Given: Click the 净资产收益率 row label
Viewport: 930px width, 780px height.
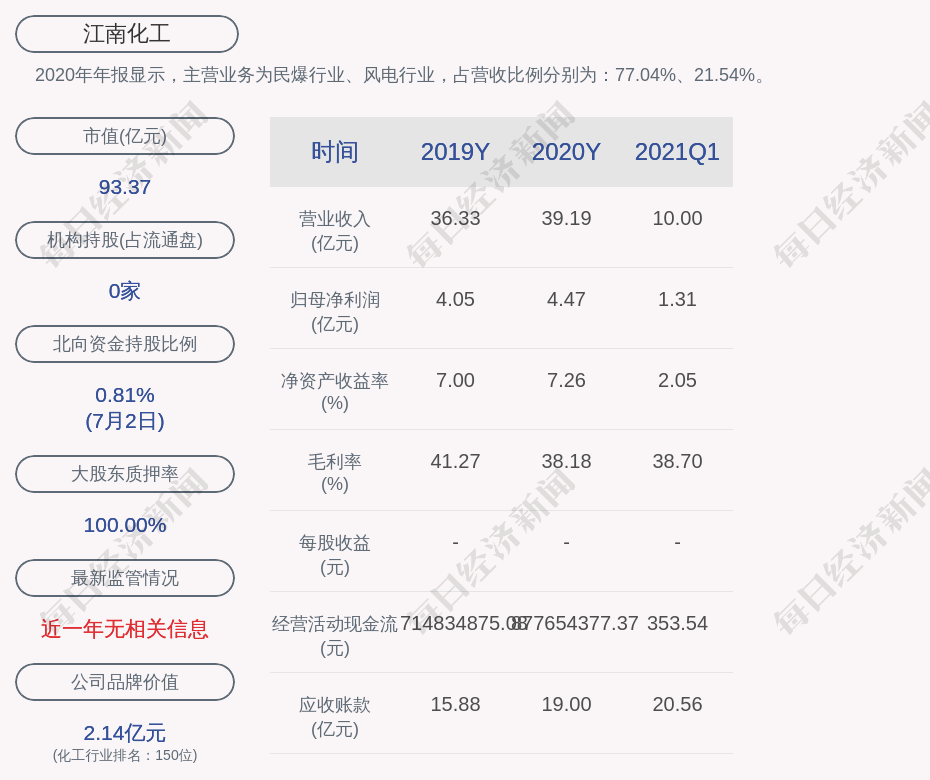Looking at the screenshot, I should (335, 391).
